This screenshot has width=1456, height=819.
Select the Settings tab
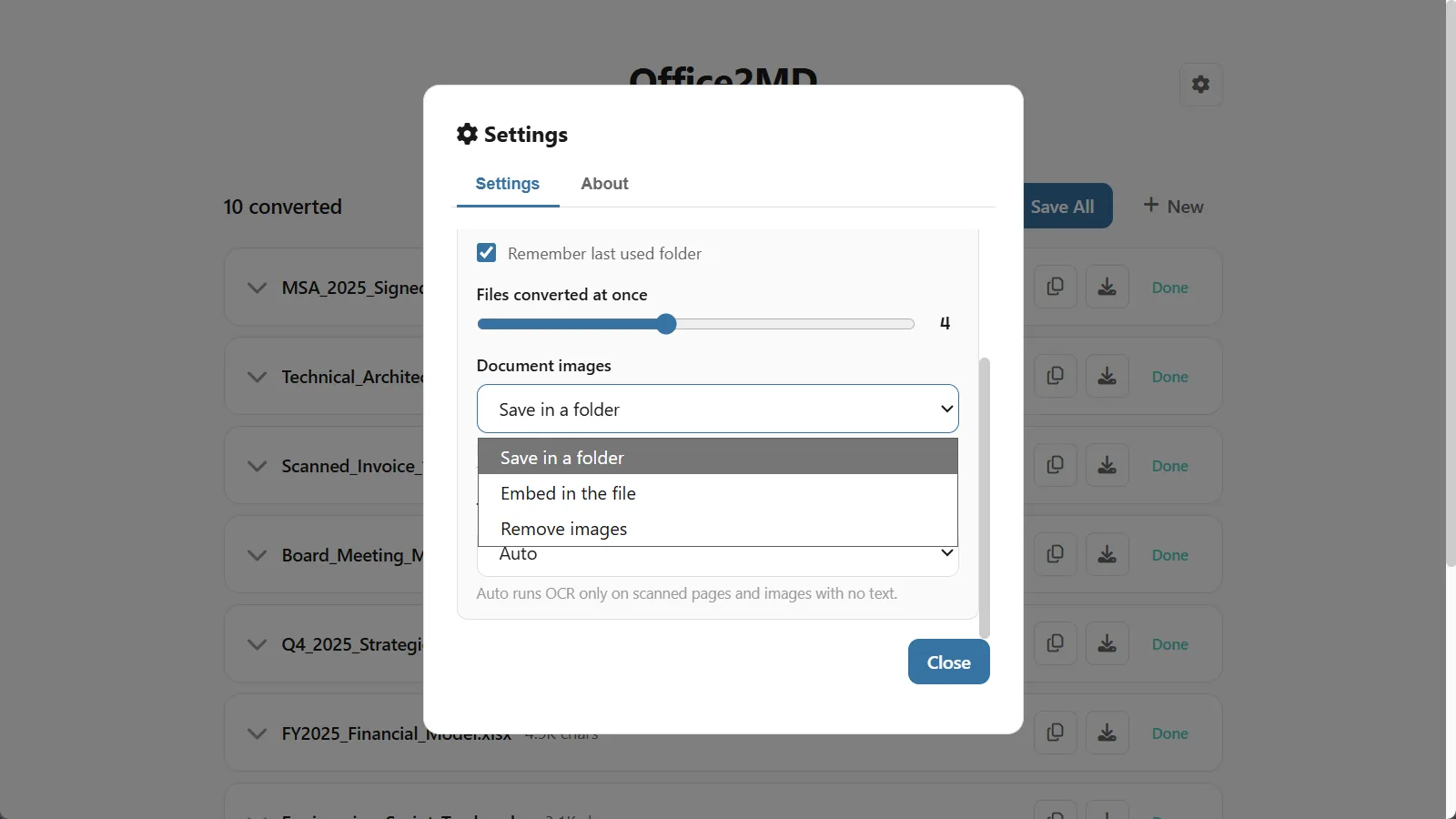point(507,184)
